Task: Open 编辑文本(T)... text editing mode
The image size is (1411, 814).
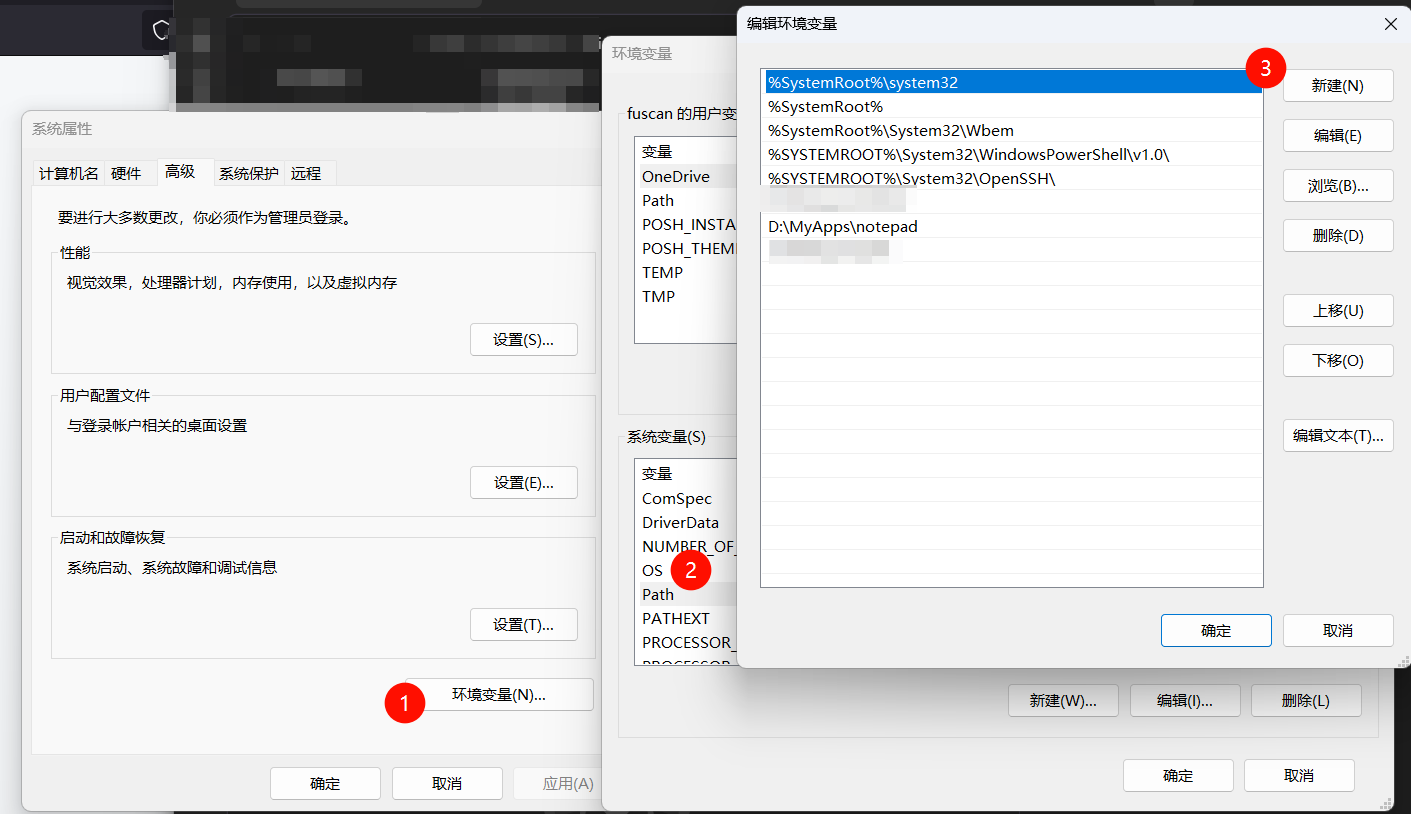Action: pyautogui.click(x=1337, y=436)
